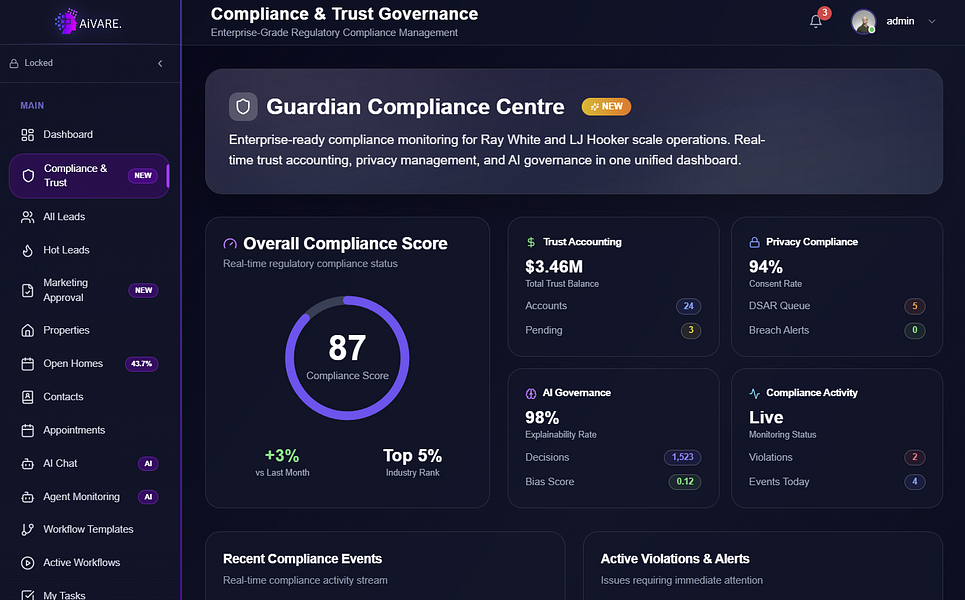Click the DSAR Queue badge showing 5
The image size is (965, 600).
coord(915,306)
